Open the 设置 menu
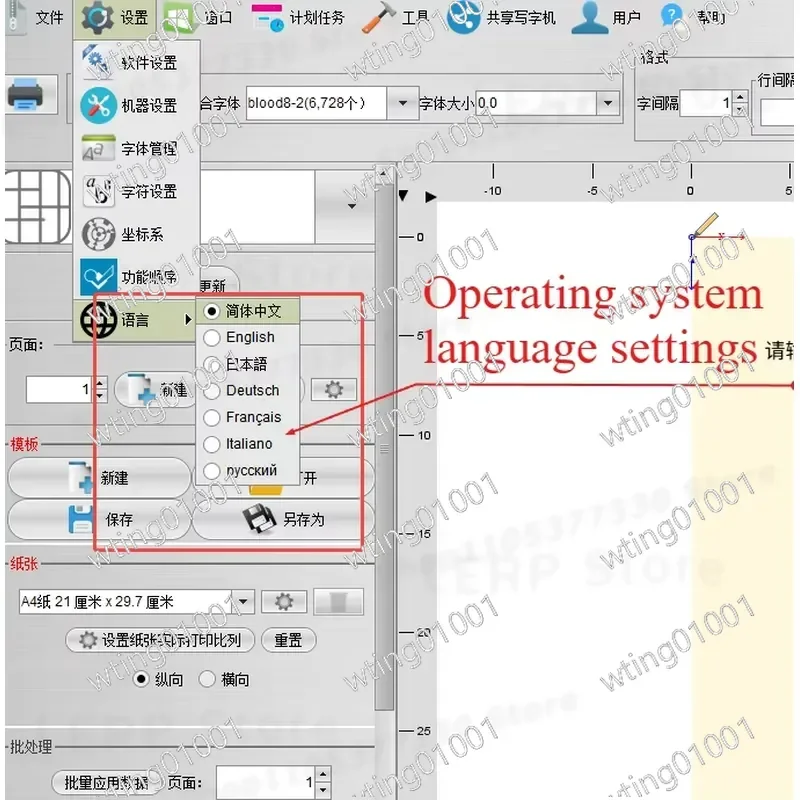 [x=116, y=18]
